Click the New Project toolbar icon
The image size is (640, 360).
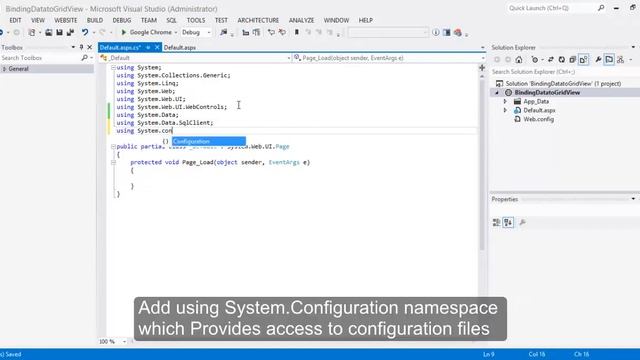(x=32, y=32)
